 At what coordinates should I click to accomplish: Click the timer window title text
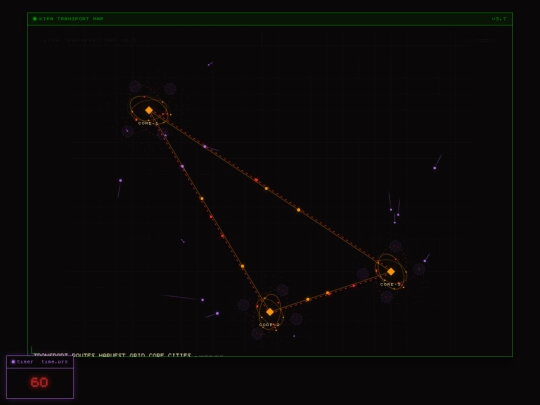[25, 362]
